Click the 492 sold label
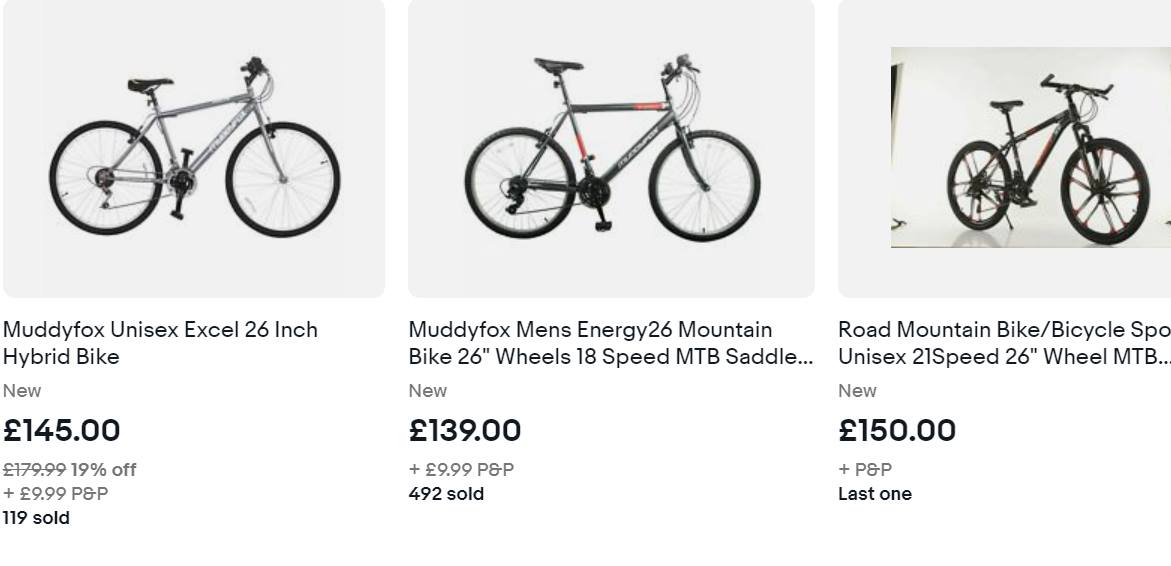 click(446, 493)
